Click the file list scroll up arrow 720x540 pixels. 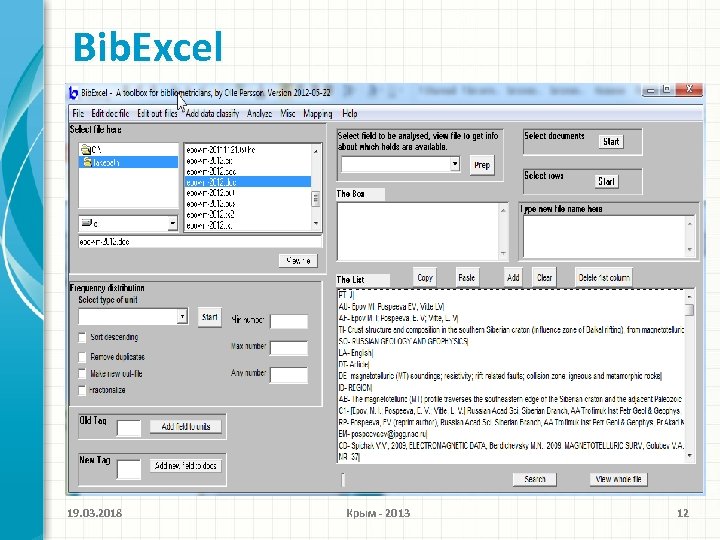click(316, 151)
